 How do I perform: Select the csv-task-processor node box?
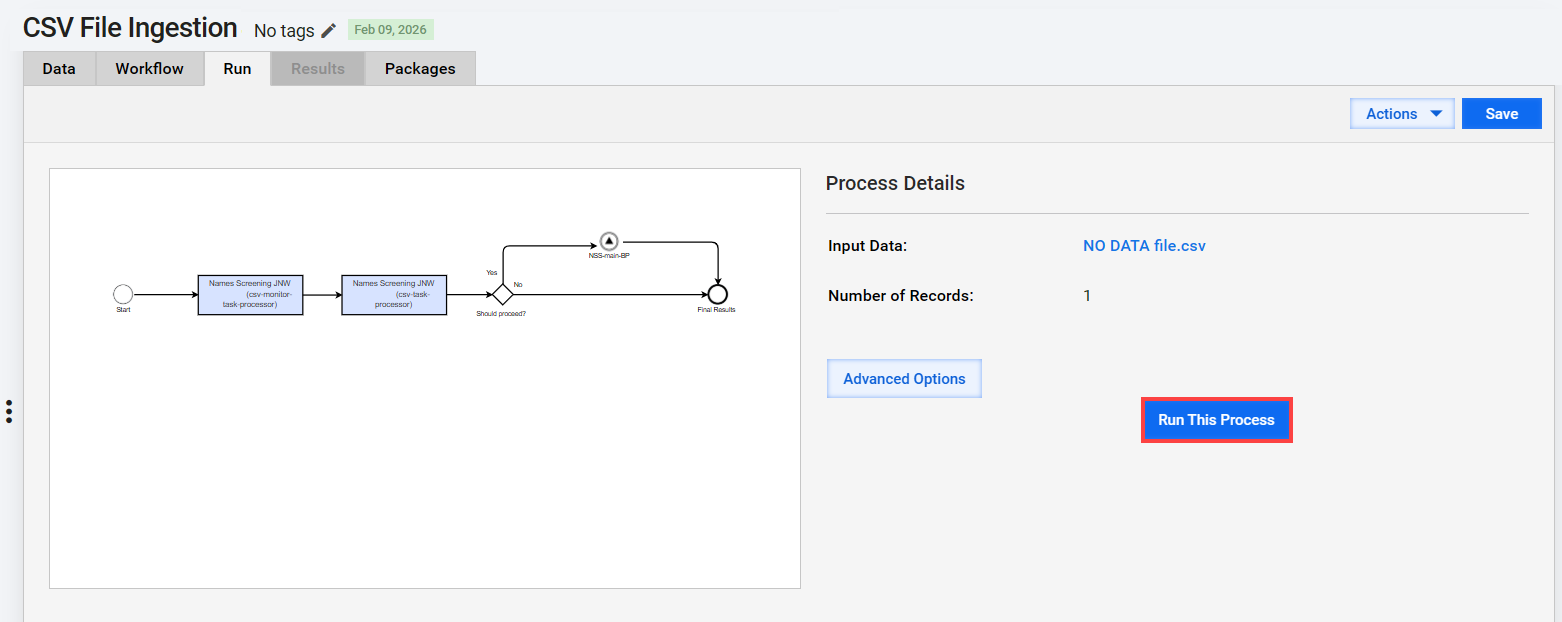click(x=394, y=294)
